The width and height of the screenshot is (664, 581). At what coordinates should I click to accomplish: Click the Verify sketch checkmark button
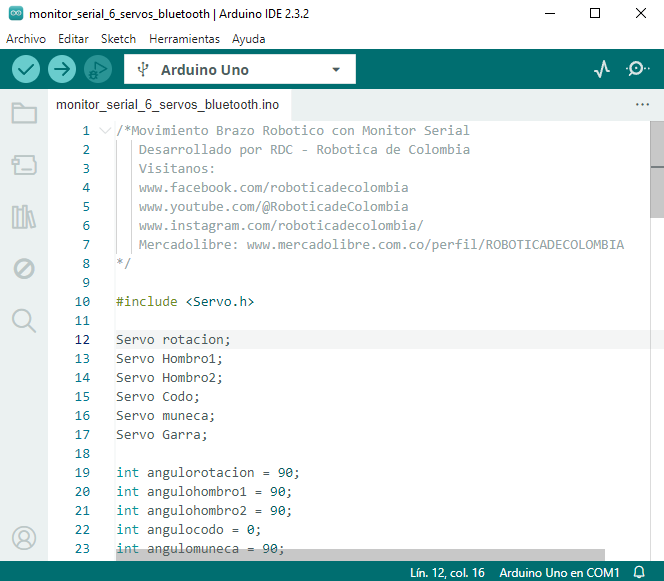pyautogui.click(x=26, y=69)
